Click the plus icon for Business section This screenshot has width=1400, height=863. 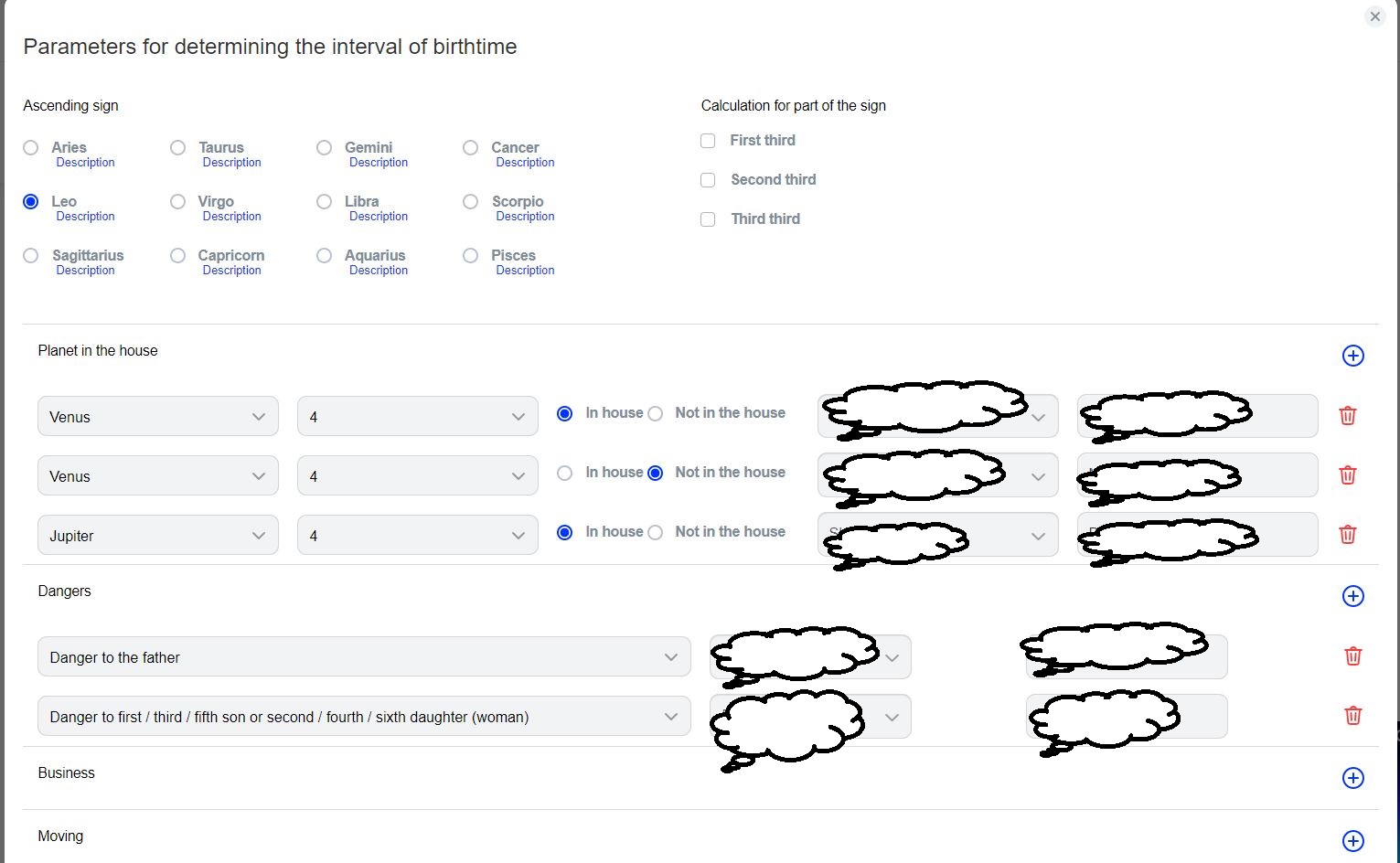click(x=1352, y=778)
